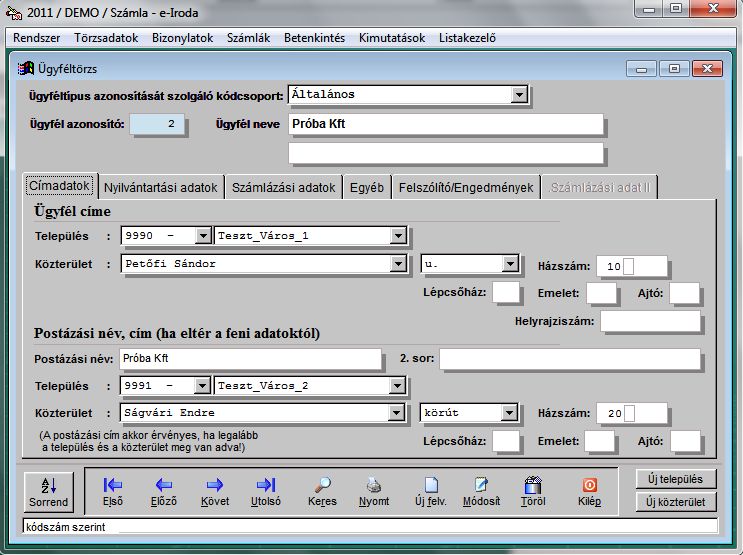743x555 pixels.
Task: Go to previous record with Előző
Action: point(163,491)
